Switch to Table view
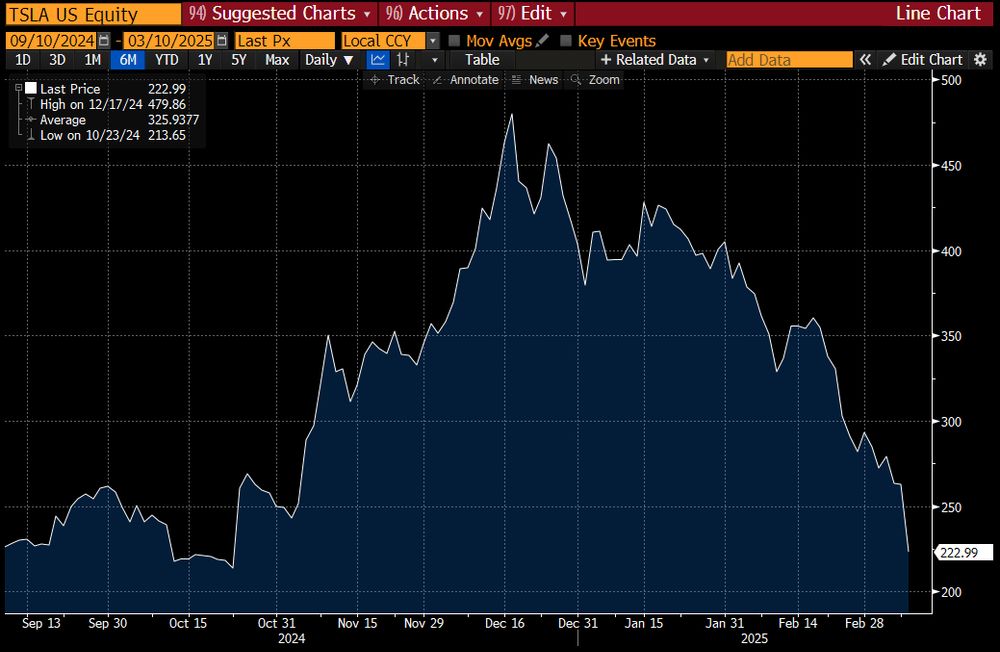This screenshot has height=652, width=1000. pyautogui.click(x=482, y=60)
